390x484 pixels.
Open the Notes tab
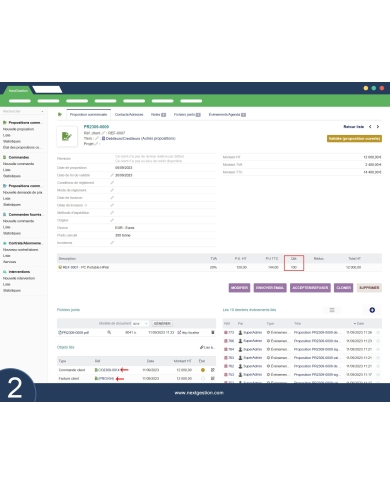tap(158, 114)
